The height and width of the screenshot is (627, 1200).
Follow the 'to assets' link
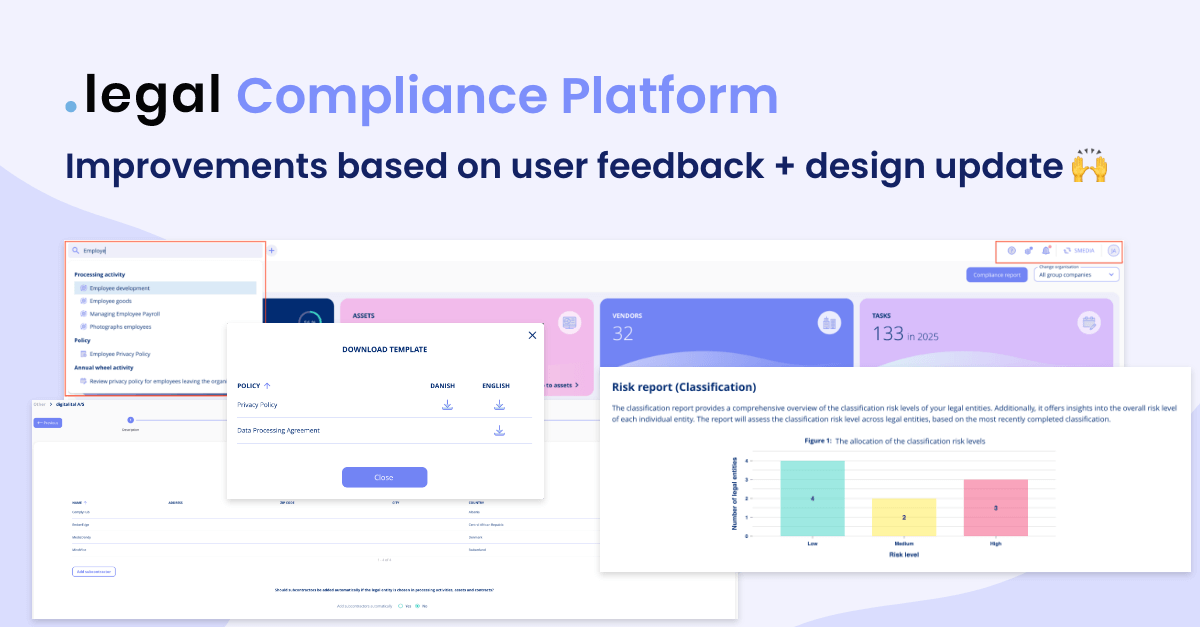pos(562,384)
